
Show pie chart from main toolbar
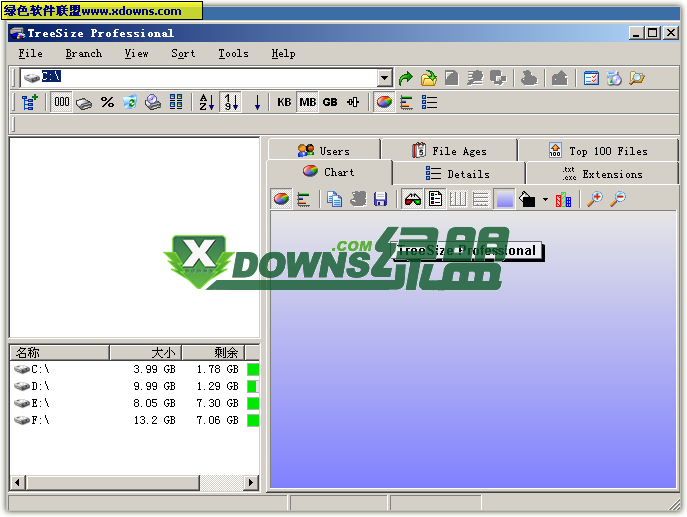point(384,103)
